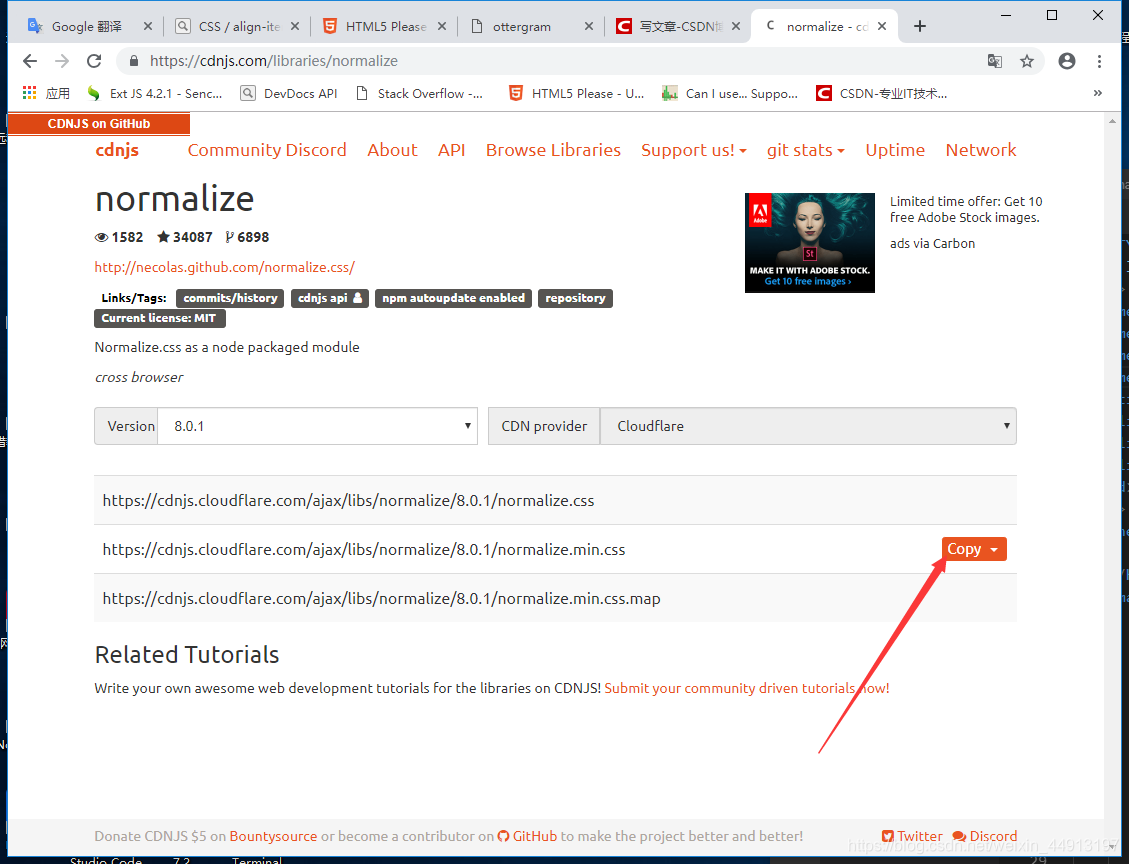
Task: Click the commits/history tag
Action: [x=230, y=298]
